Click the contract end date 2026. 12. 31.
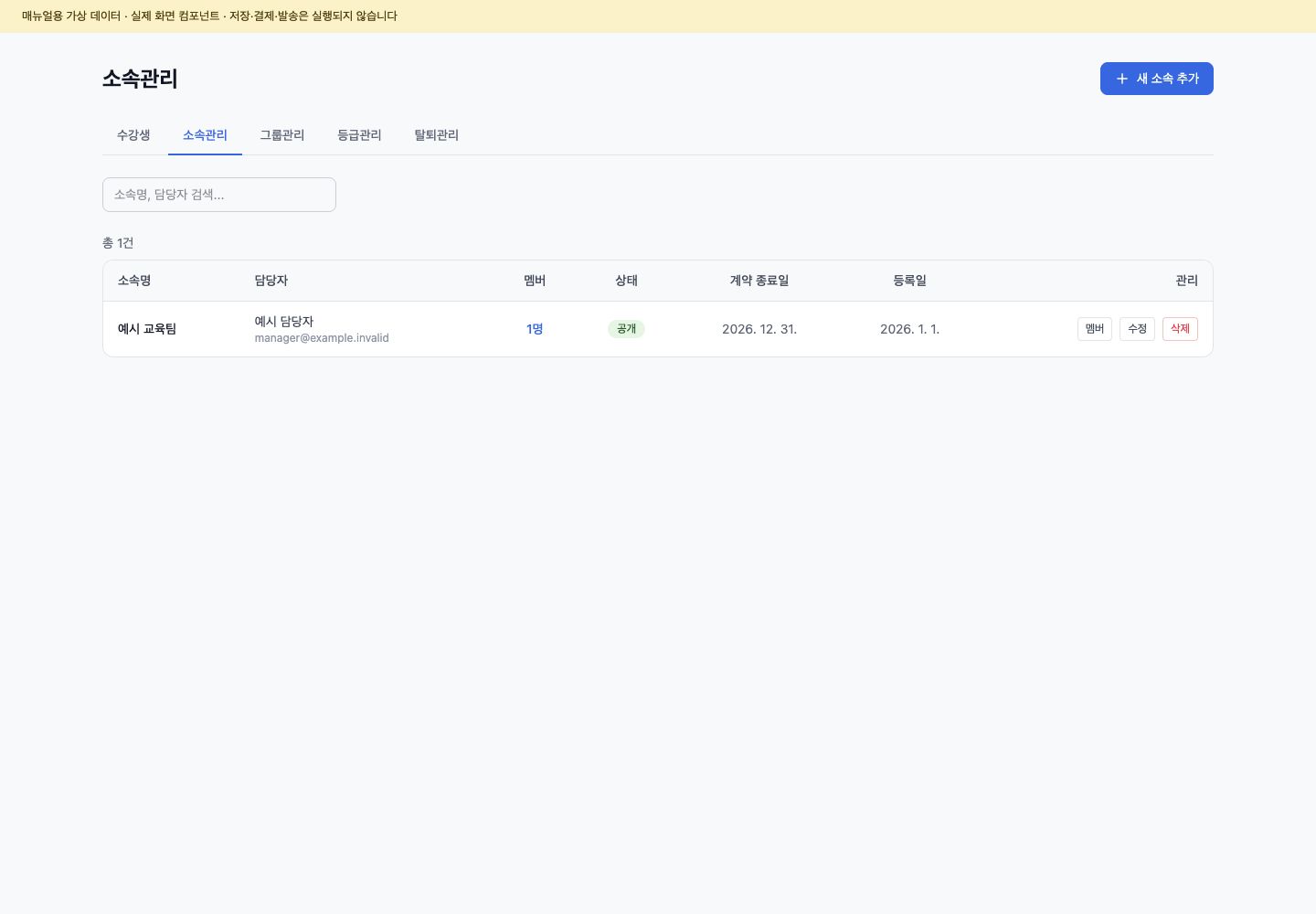The height and width of the screenshot is (914, 1316). click(x=759, y=329)
